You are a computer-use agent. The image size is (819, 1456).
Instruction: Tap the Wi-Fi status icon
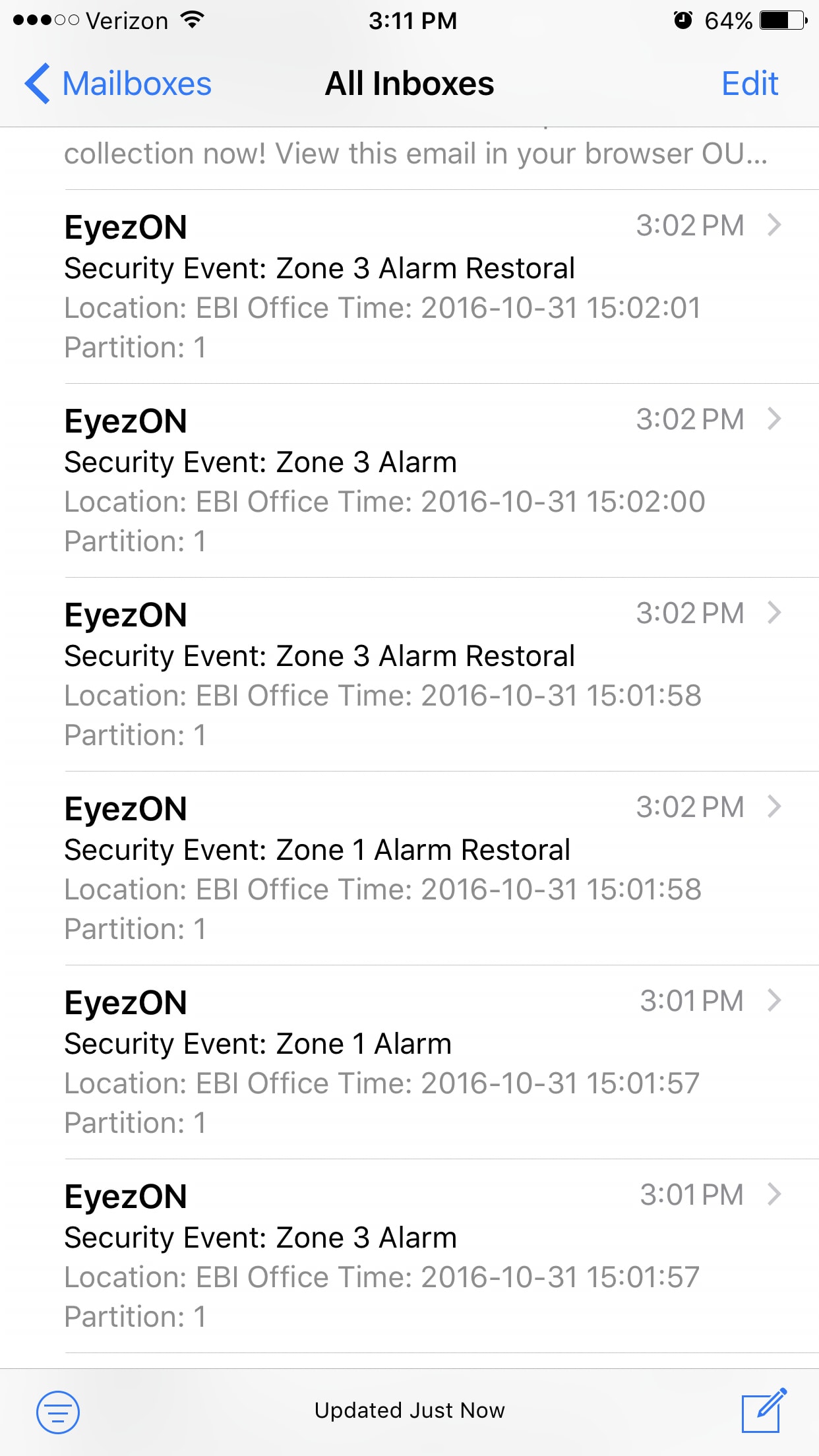coord(192,20)
